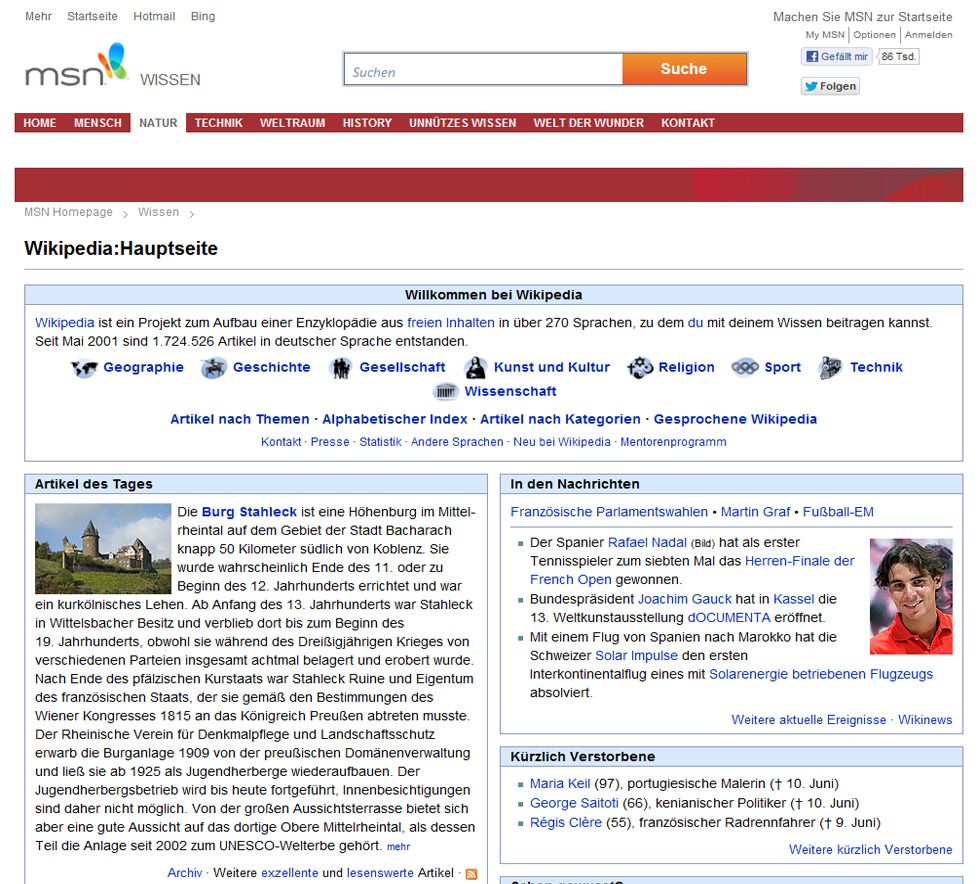Open Weitere aktuelle Ereignisse
The width and height of the screenshot is (978, 884).
click(x=809, y=720)
